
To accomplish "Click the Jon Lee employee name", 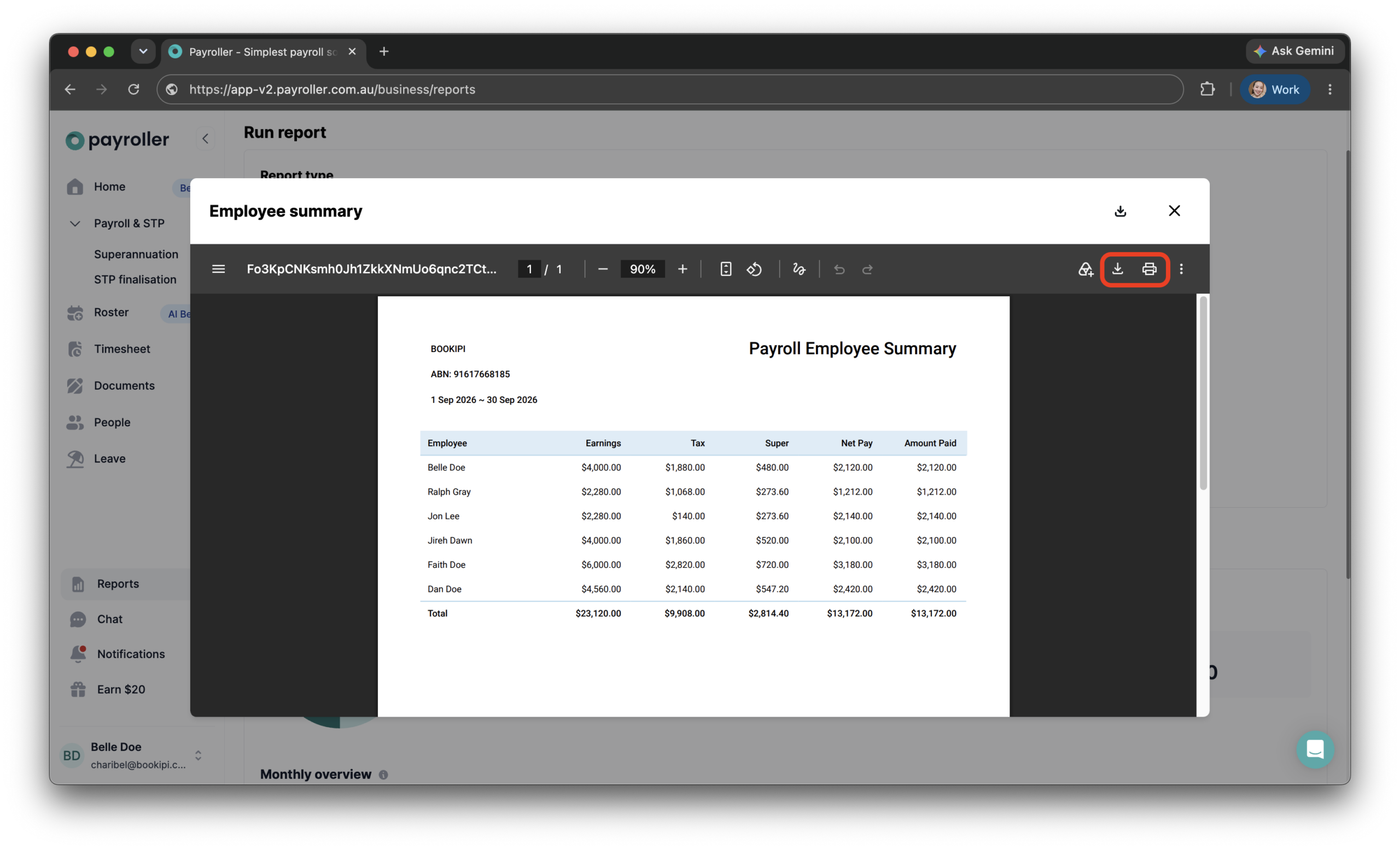I will coord(443,516).
